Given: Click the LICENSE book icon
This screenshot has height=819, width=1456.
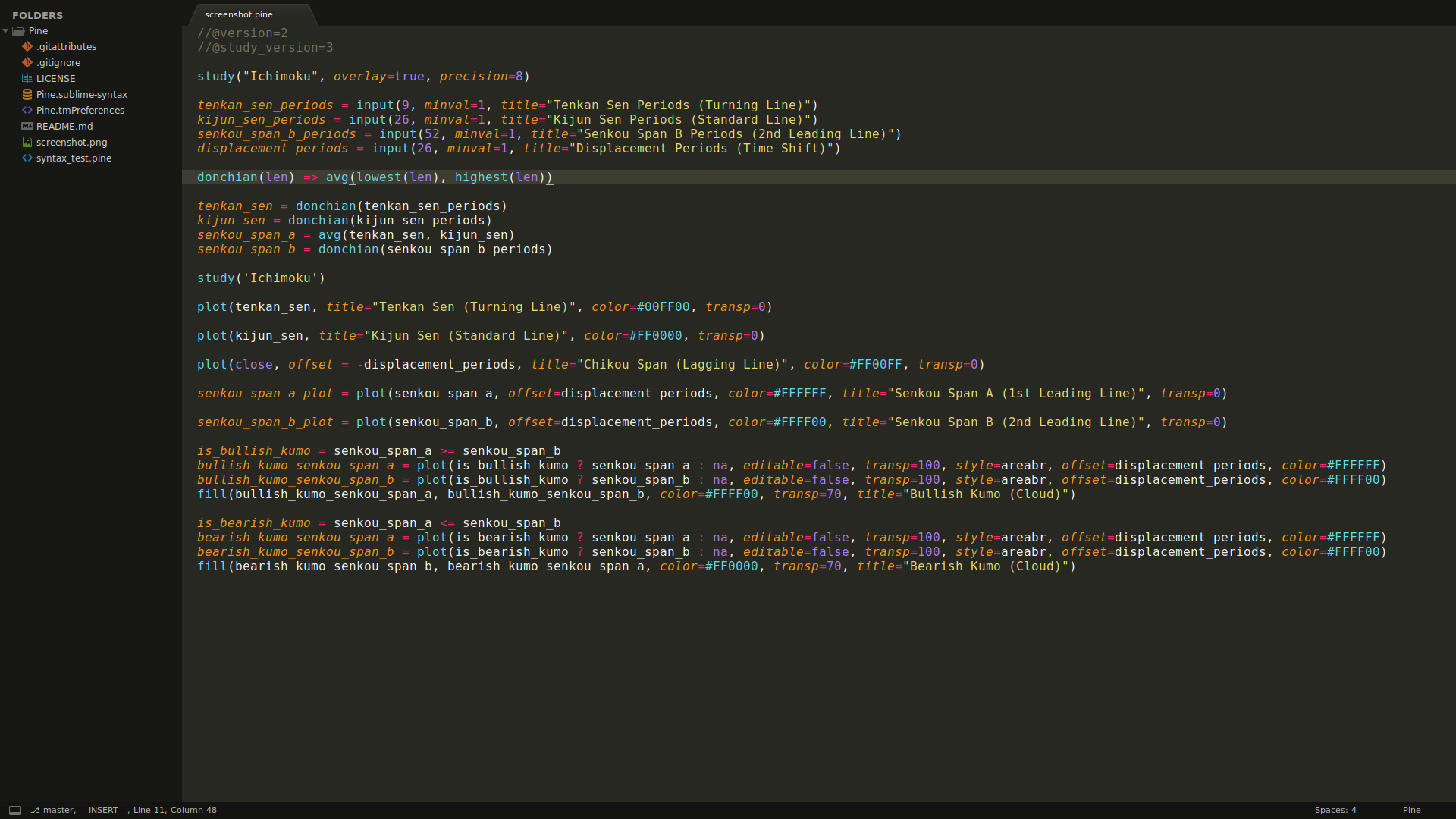Looking at the screenshot, I should tap(27, 78).
